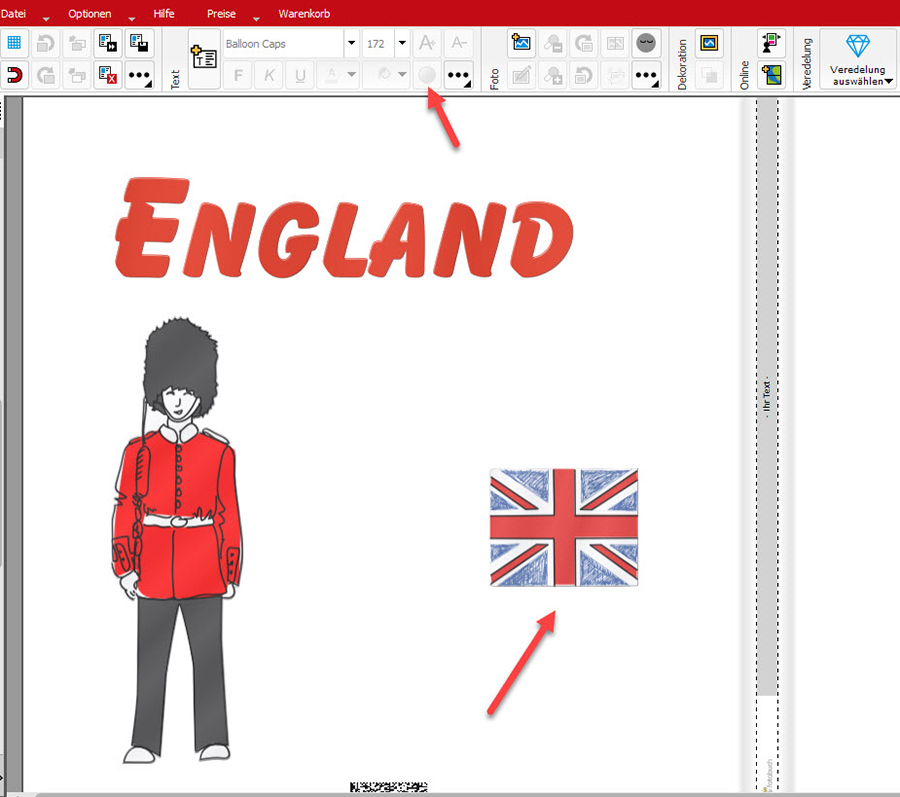Viewport: 900px width, 797px height.
Task: Click the gray face mask icon
Action: 646,43
